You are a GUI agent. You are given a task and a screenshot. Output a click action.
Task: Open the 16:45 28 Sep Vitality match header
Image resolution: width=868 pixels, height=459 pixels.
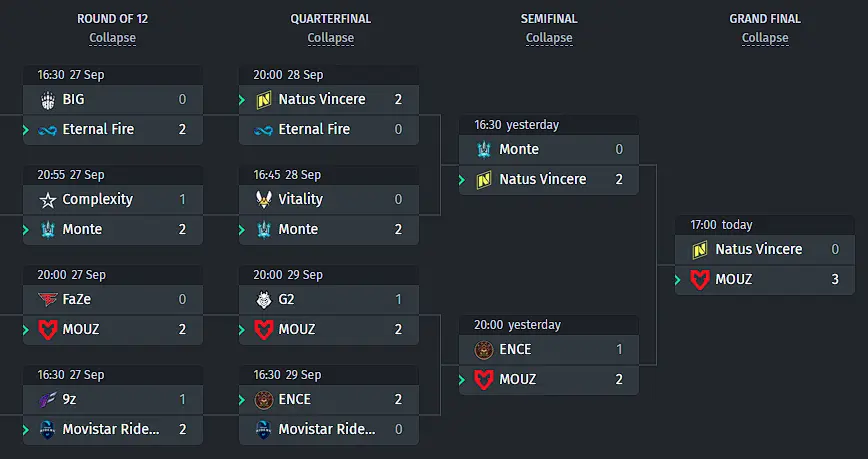(x=329, y=175)
